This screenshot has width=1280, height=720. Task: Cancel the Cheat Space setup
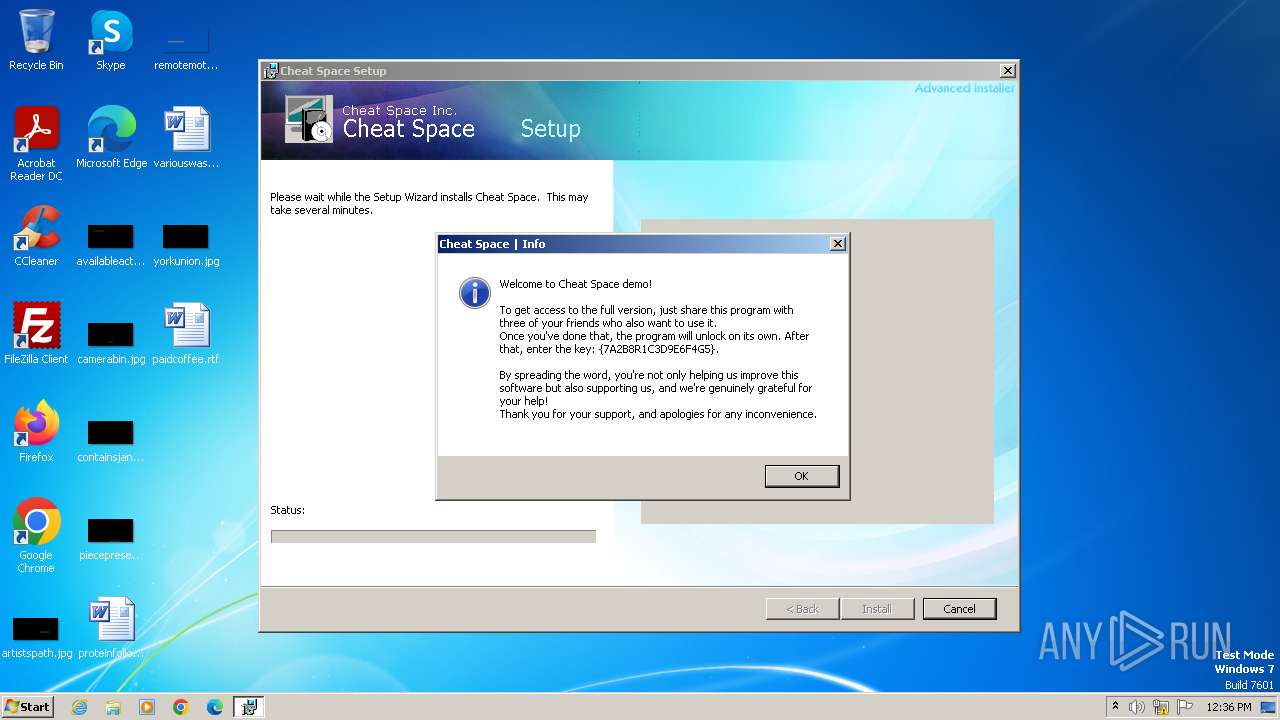pos(959,608)
